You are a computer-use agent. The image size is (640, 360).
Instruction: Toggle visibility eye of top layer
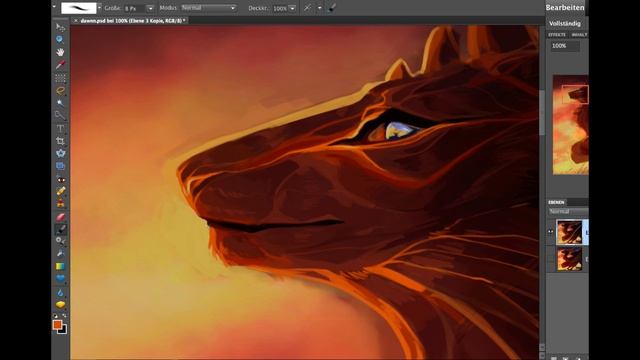pos(551,232)
